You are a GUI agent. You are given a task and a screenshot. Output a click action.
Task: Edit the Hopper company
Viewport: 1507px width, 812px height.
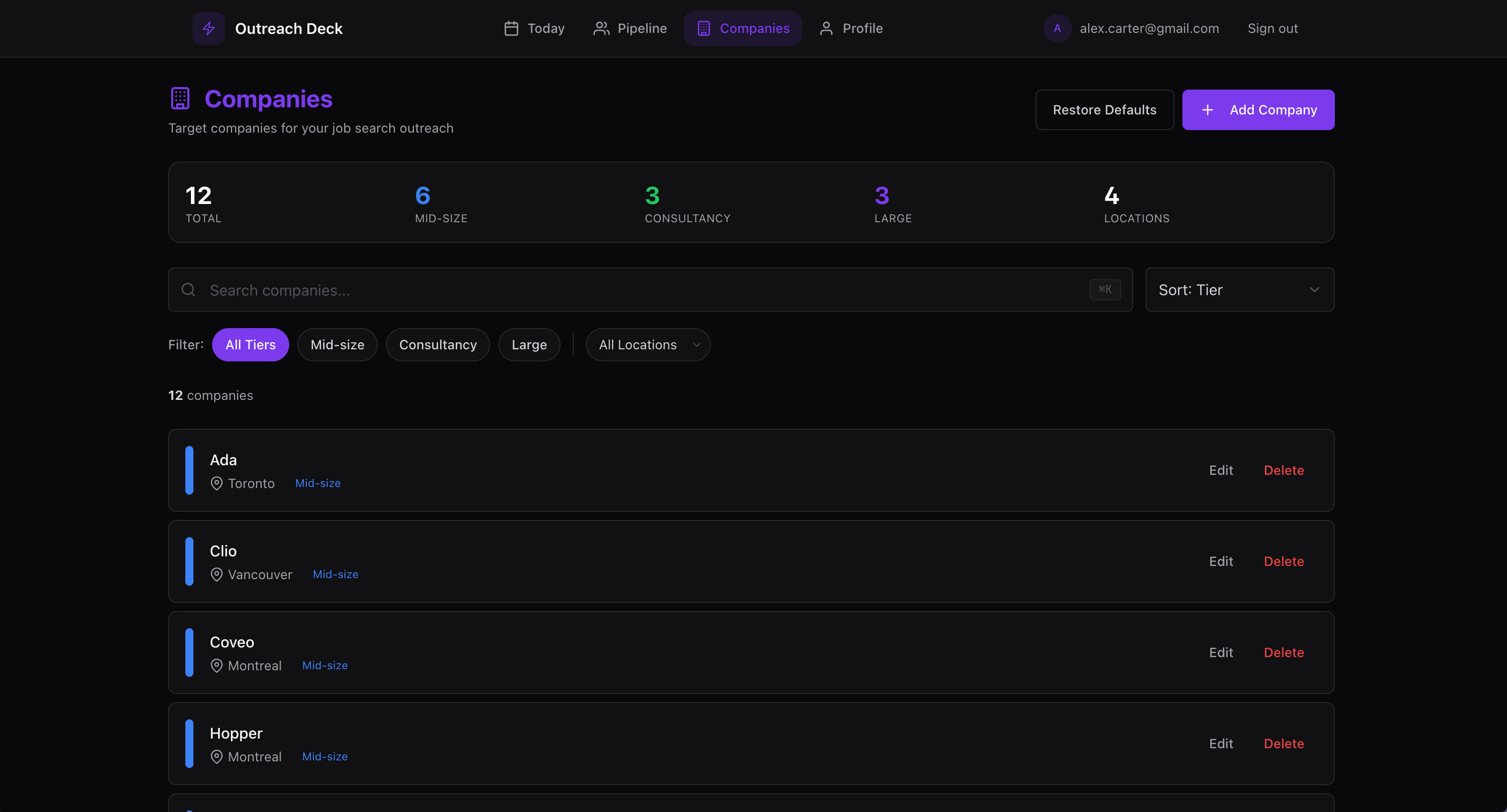point(1221,744)
